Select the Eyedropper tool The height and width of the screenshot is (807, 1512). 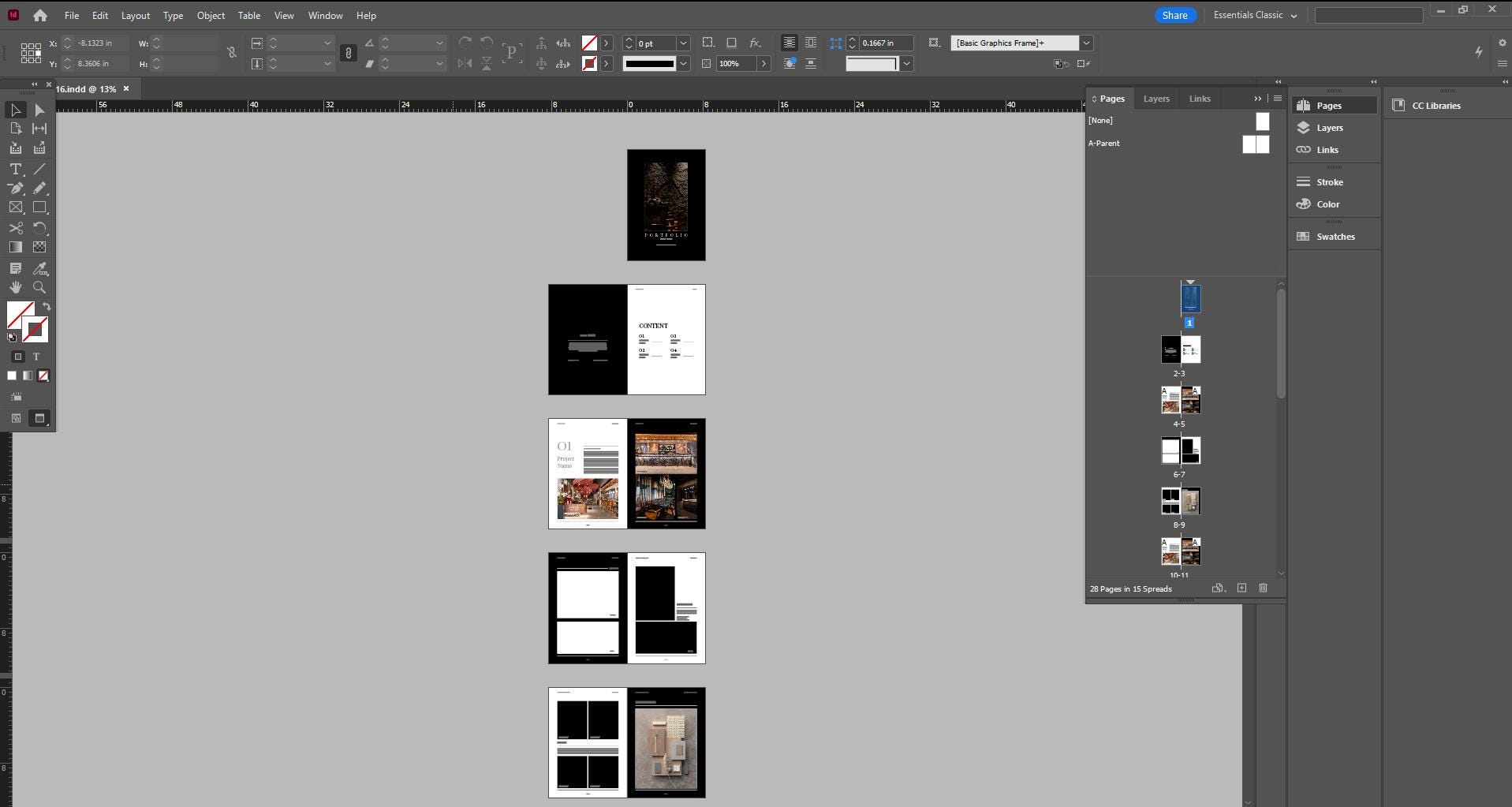(x=39, y=269)
